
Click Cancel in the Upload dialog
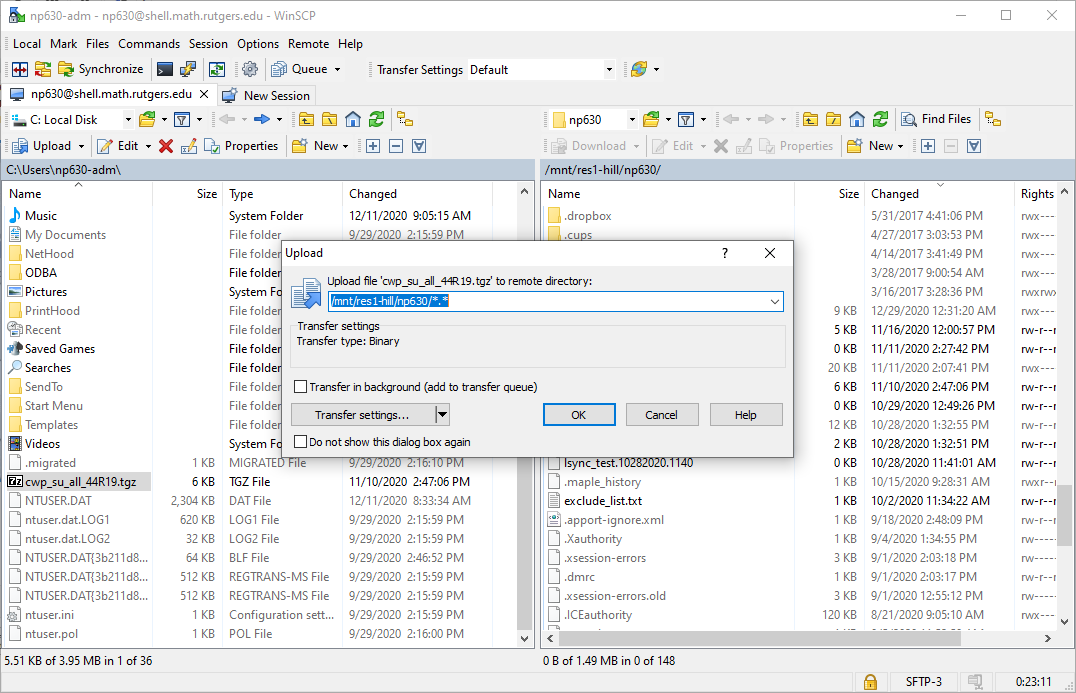tap(662, 415)
